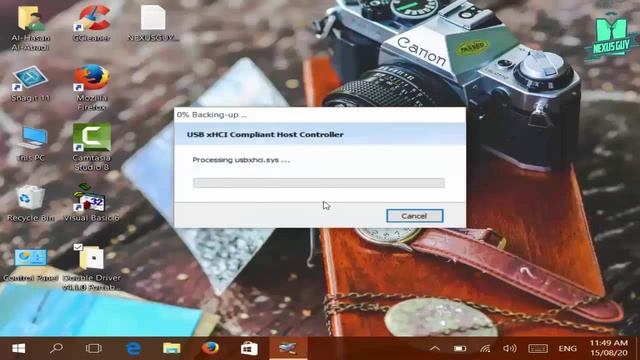Select Control Panel desktop icon
640x360 pixels.
coord(31,264)
